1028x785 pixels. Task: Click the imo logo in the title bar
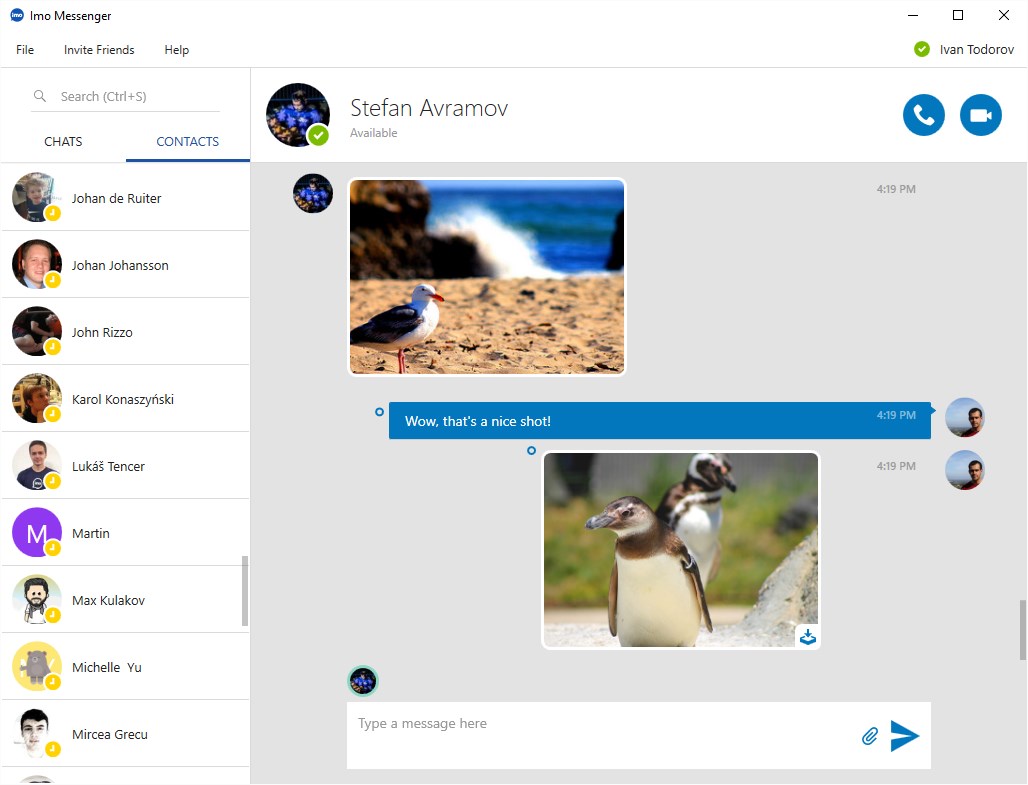tap(14, 15)
